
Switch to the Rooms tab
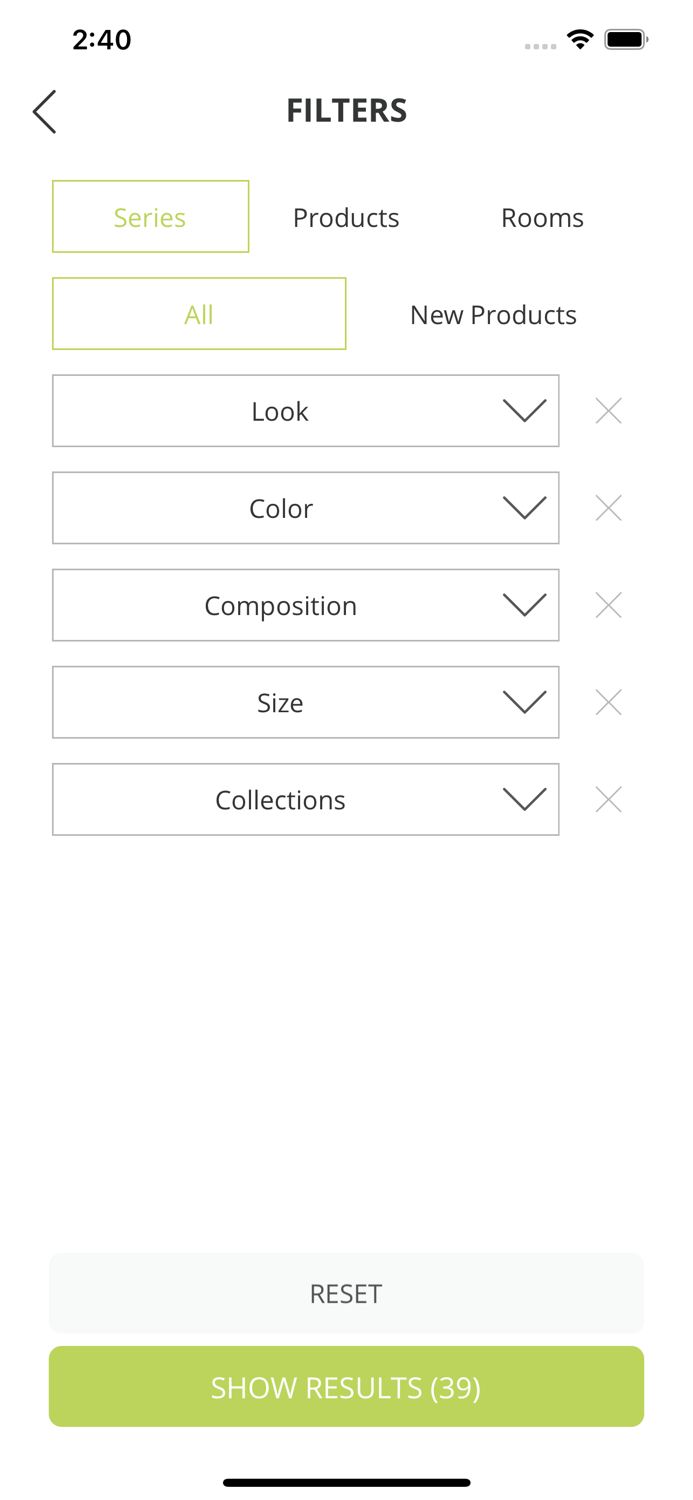coord(542,217)
